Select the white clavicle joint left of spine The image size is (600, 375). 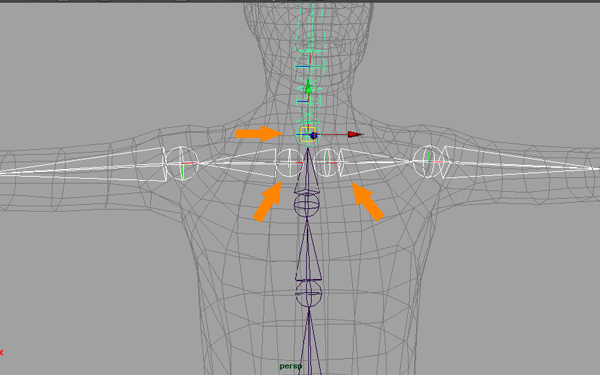click(x=289, y=163)
